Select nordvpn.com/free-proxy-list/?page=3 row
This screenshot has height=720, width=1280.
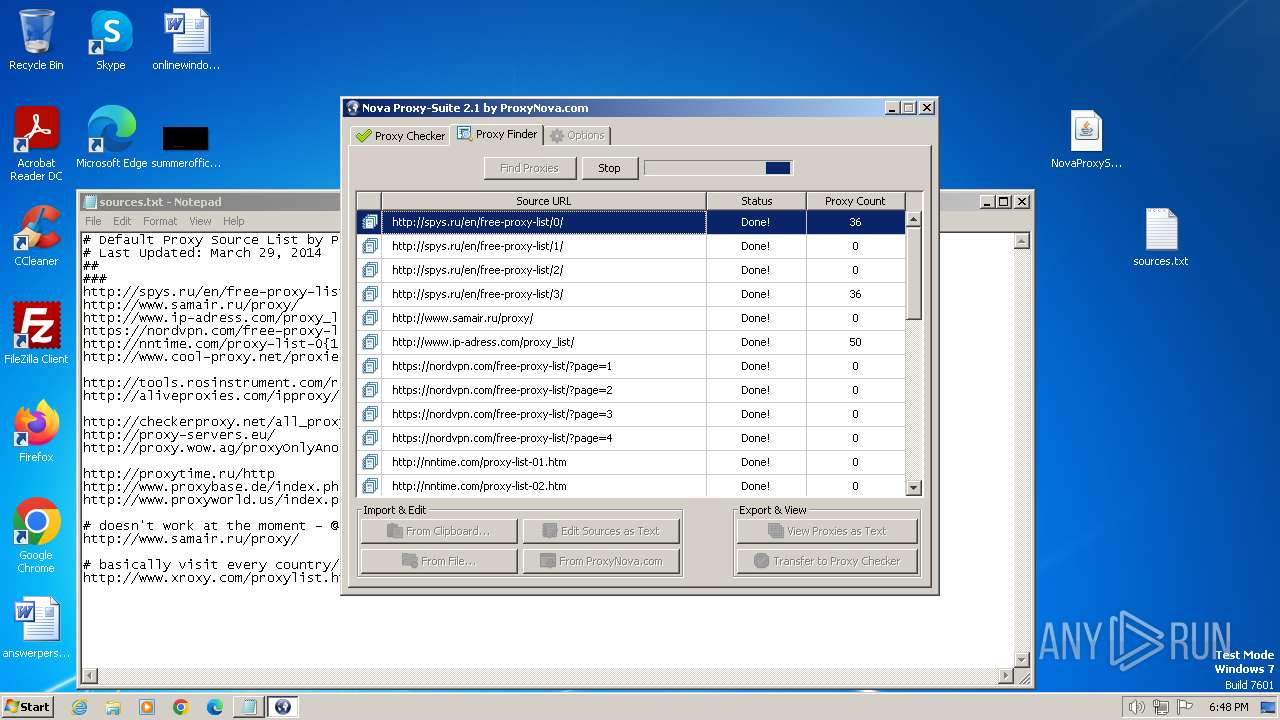[x=631, y=414]
